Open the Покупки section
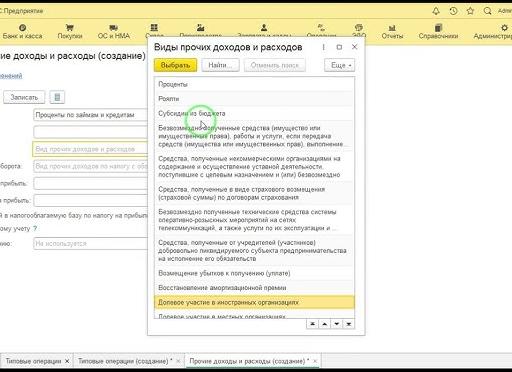This screenshot has height=372, width=512. [70, 32]
